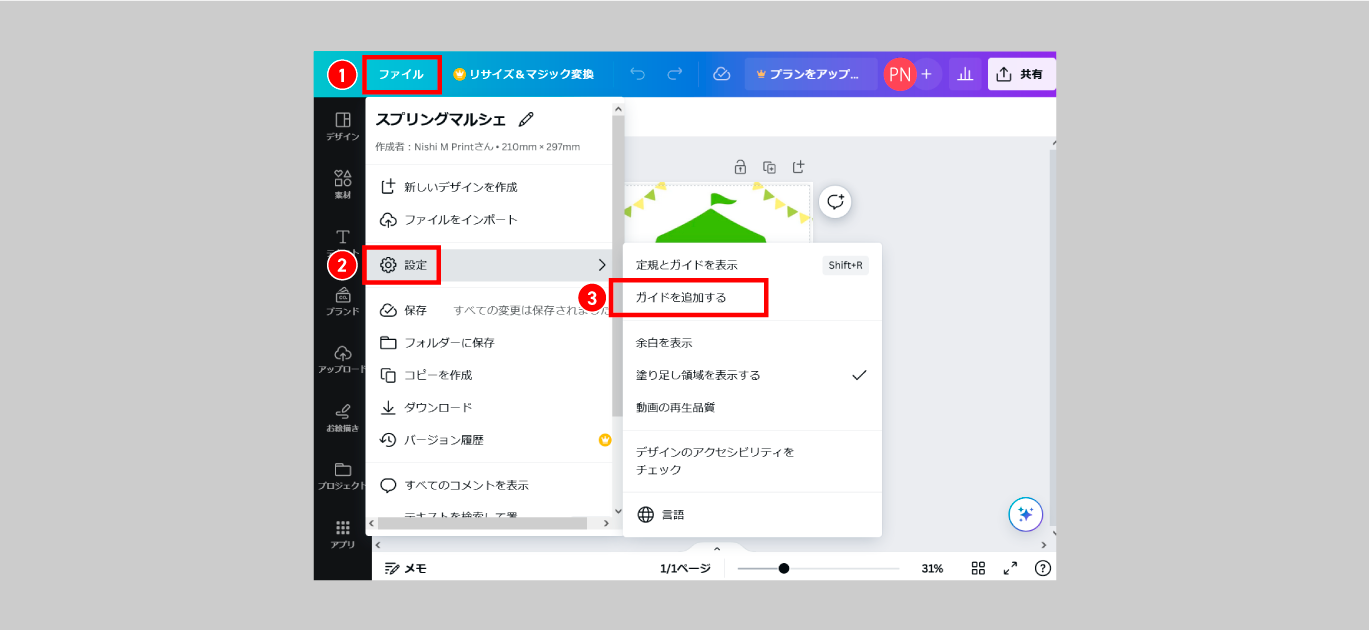1369x630 pixels.
Task: Adjust the zoom slider handle
Action: tap(784, 568)
